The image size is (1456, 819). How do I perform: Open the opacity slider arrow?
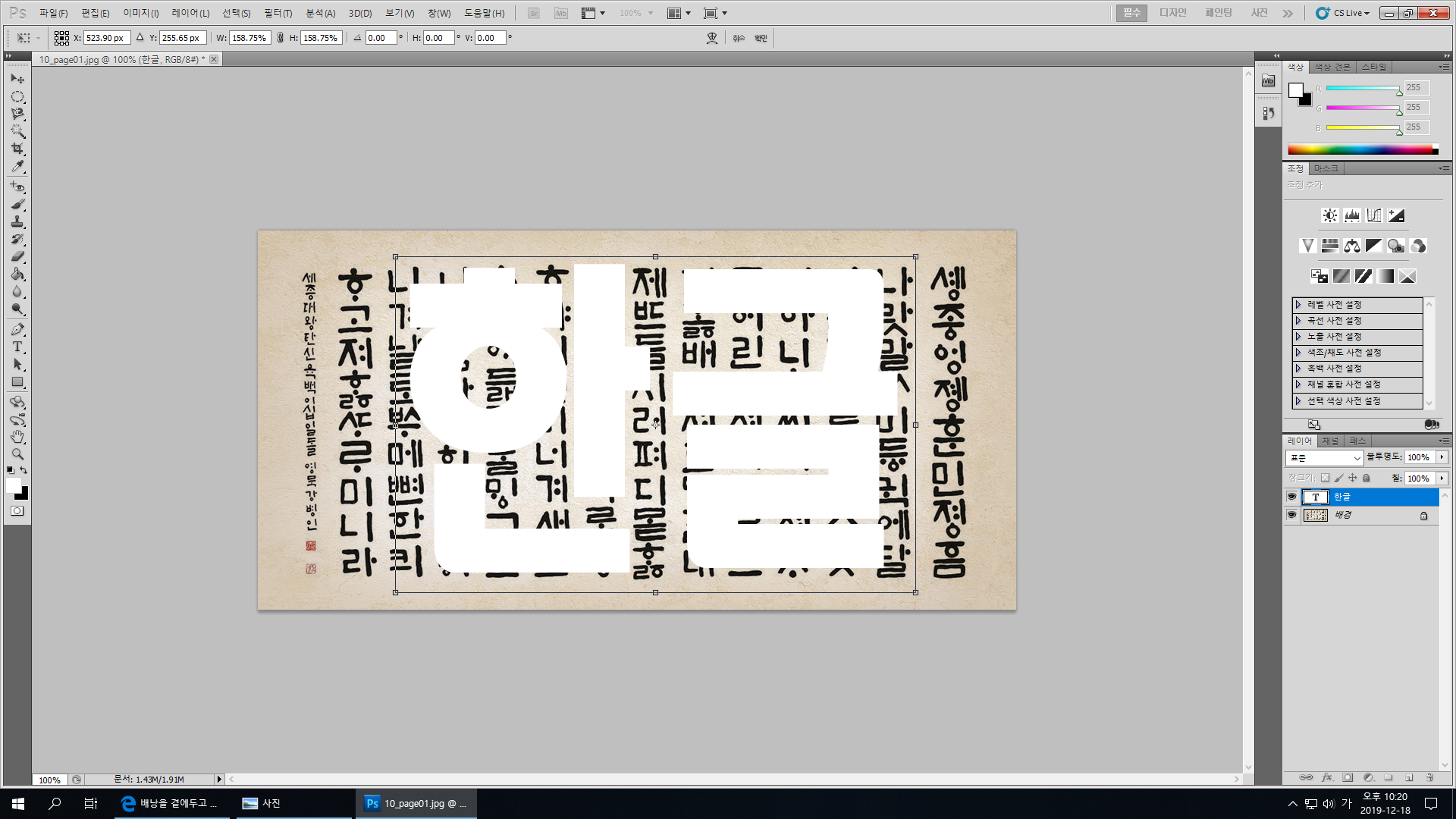tap(1442, 457)
